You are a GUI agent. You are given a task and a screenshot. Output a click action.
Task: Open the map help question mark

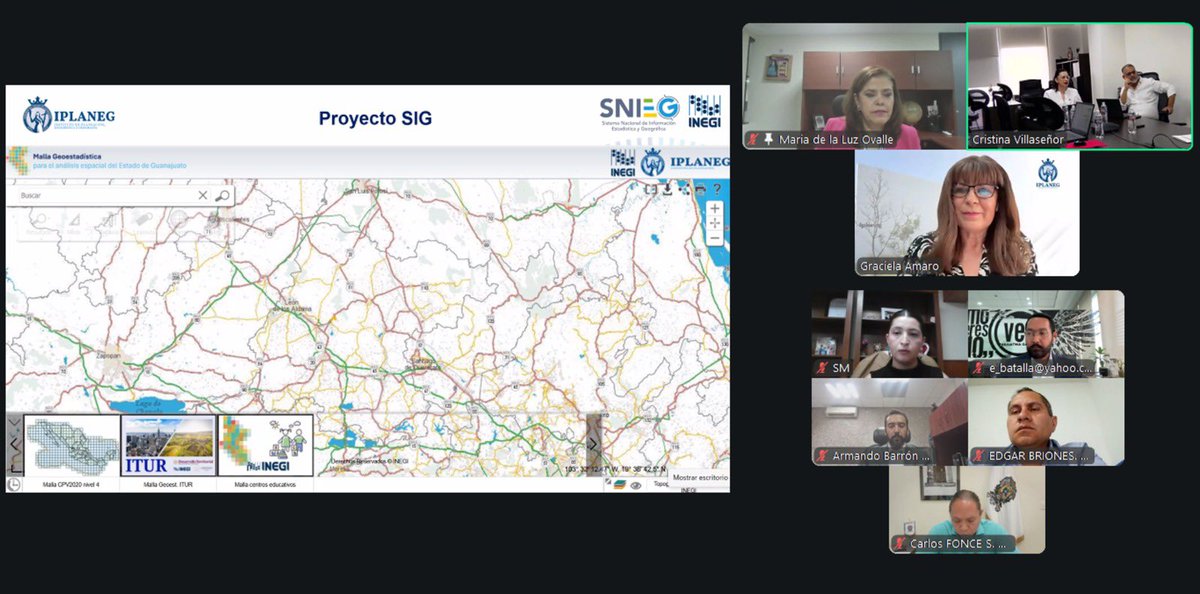click(x=717, y=189)
